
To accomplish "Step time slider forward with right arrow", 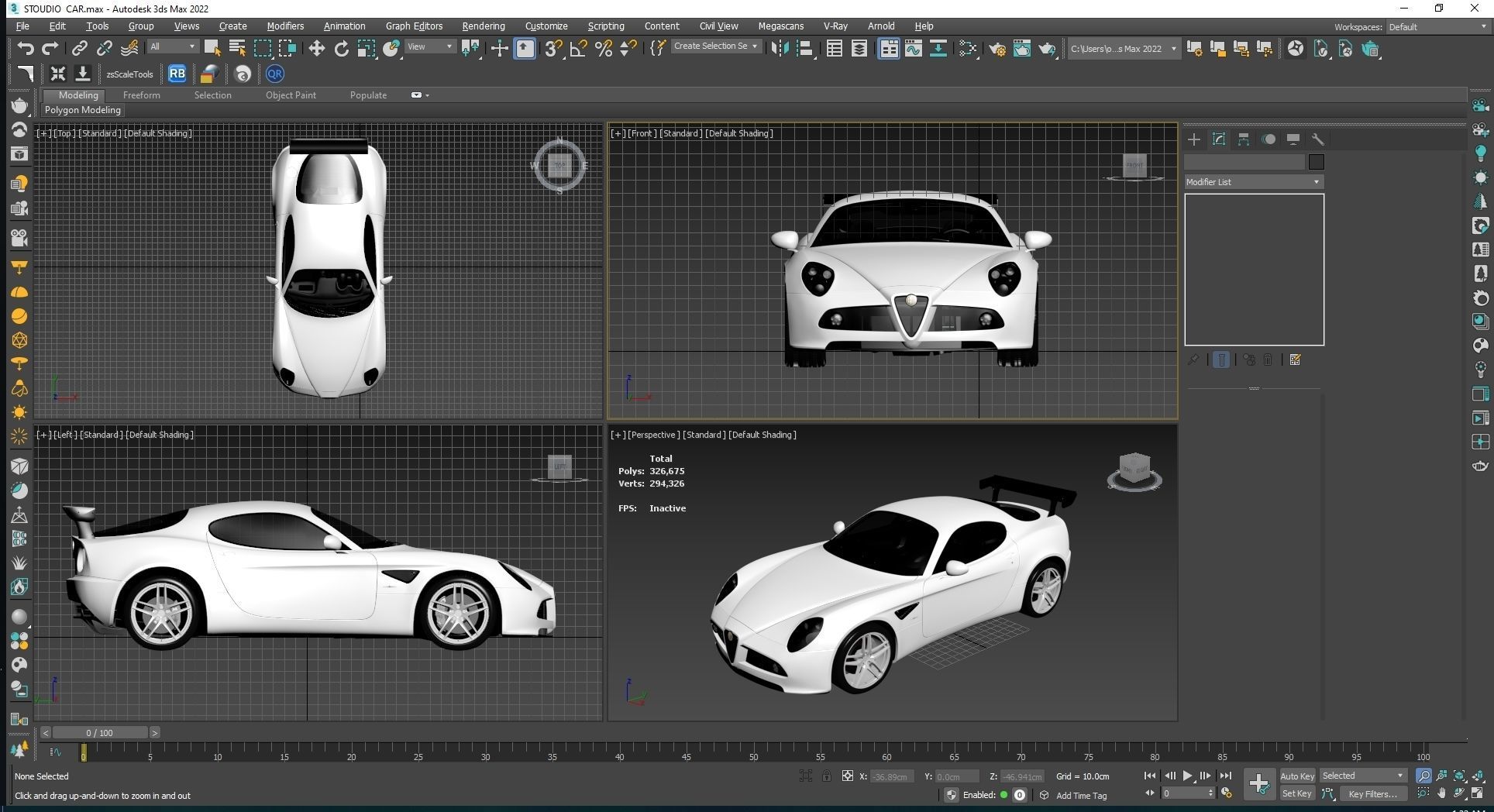I will click(155, 732).
